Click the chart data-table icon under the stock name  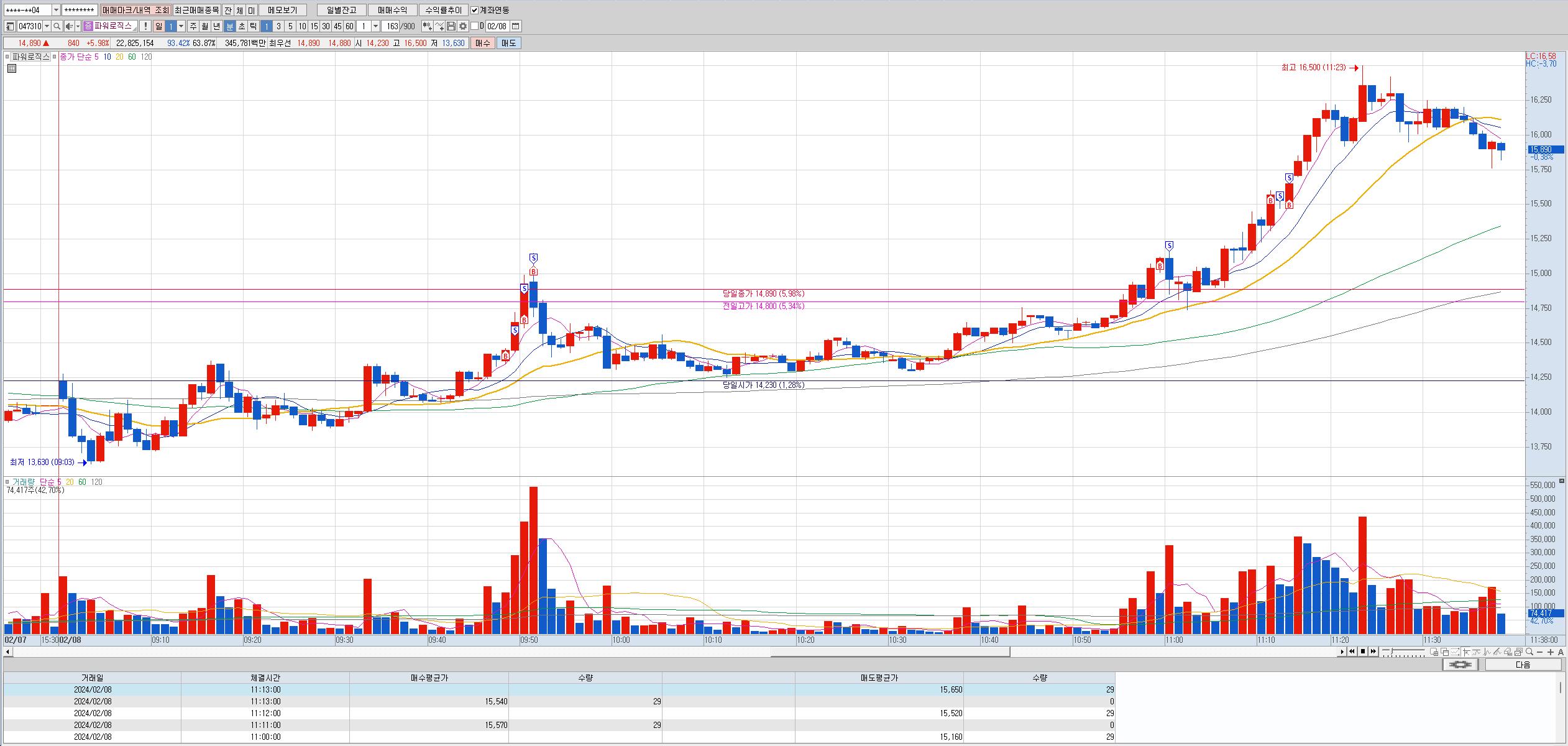click(11, 68)
